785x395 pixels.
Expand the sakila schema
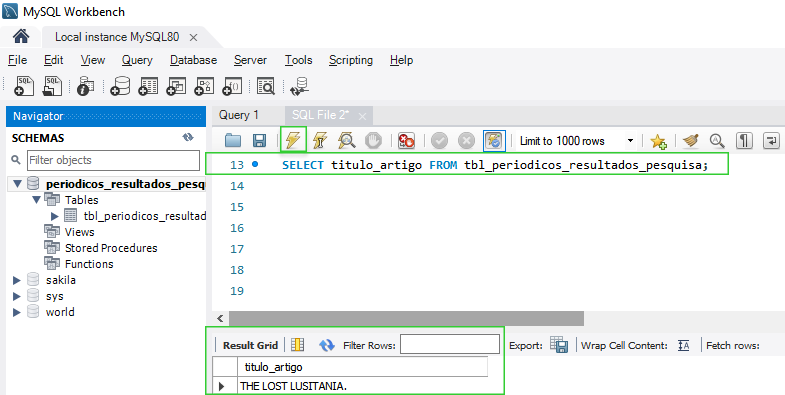tap(17, 280)
